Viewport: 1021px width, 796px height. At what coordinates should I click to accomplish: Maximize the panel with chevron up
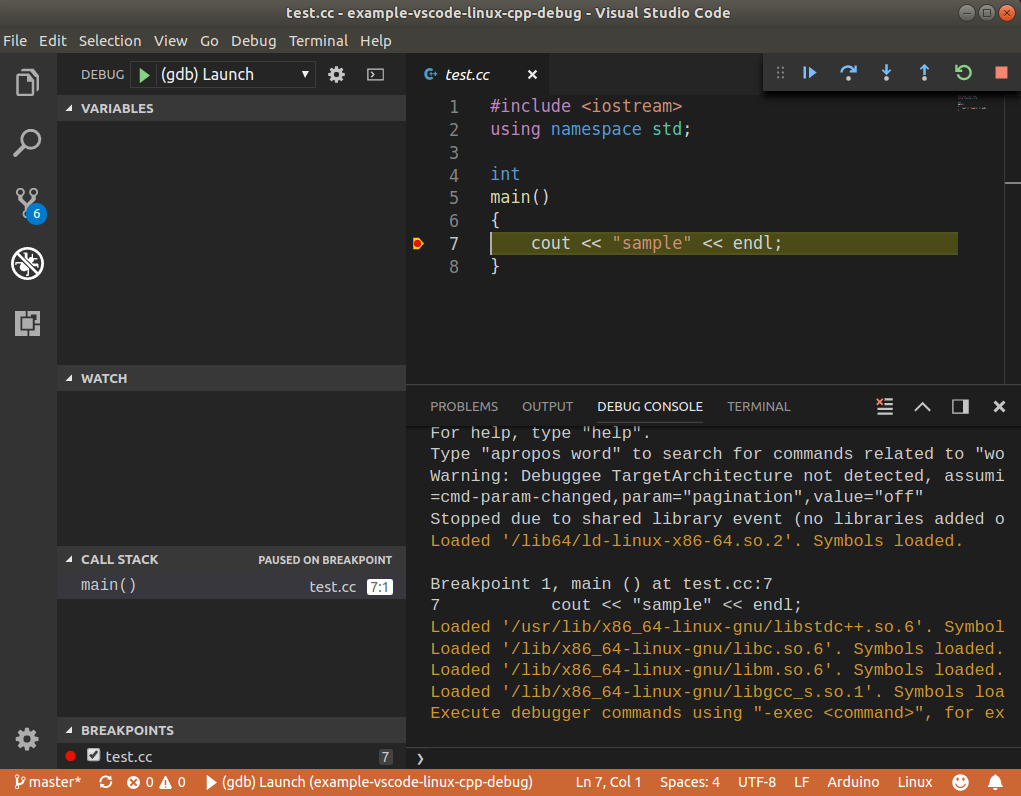coord(922,407)
